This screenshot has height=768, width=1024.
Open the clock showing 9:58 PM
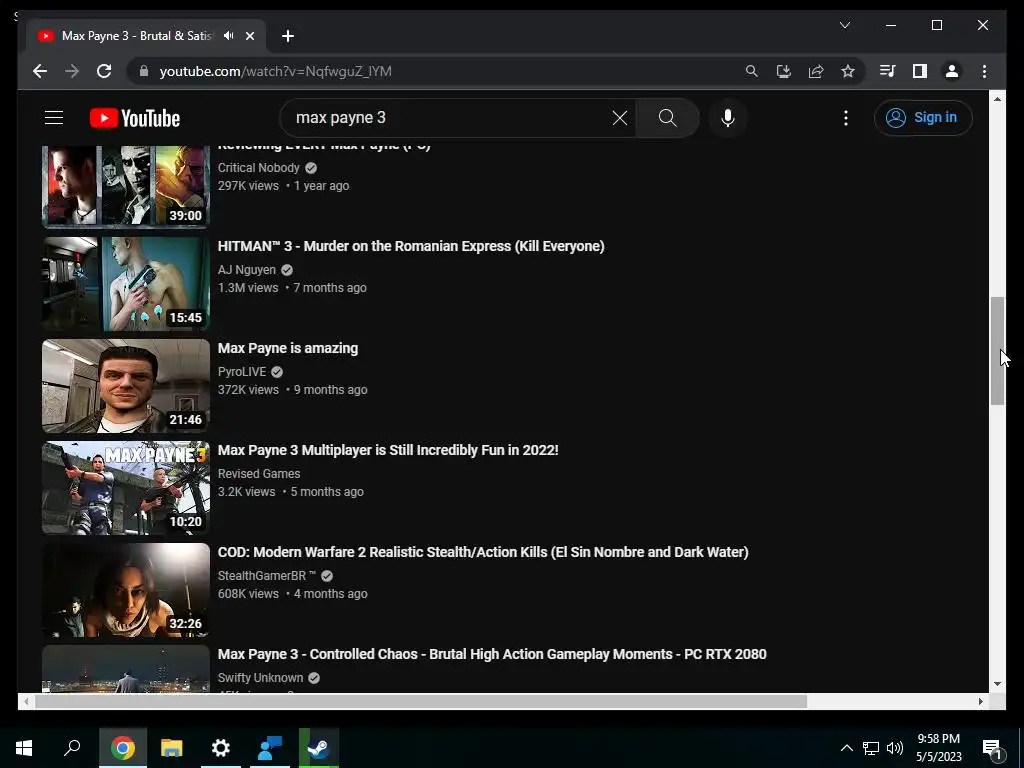tap(938, 748)
